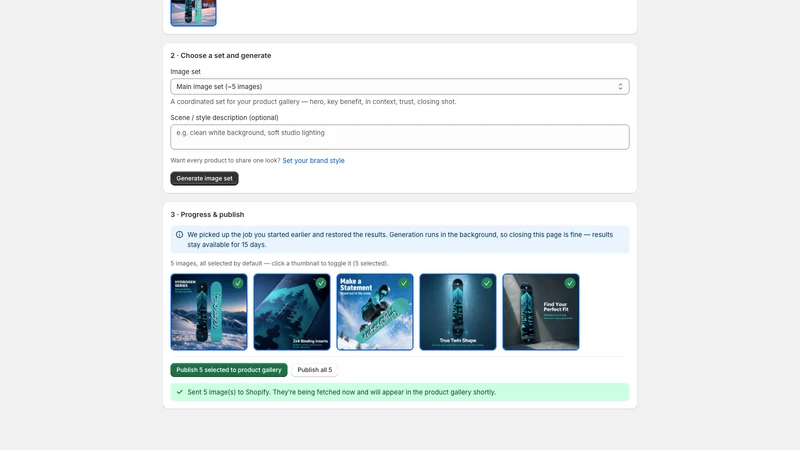Uncheck the checkmark on Find Your Perfect Fit image

point(570,283)
